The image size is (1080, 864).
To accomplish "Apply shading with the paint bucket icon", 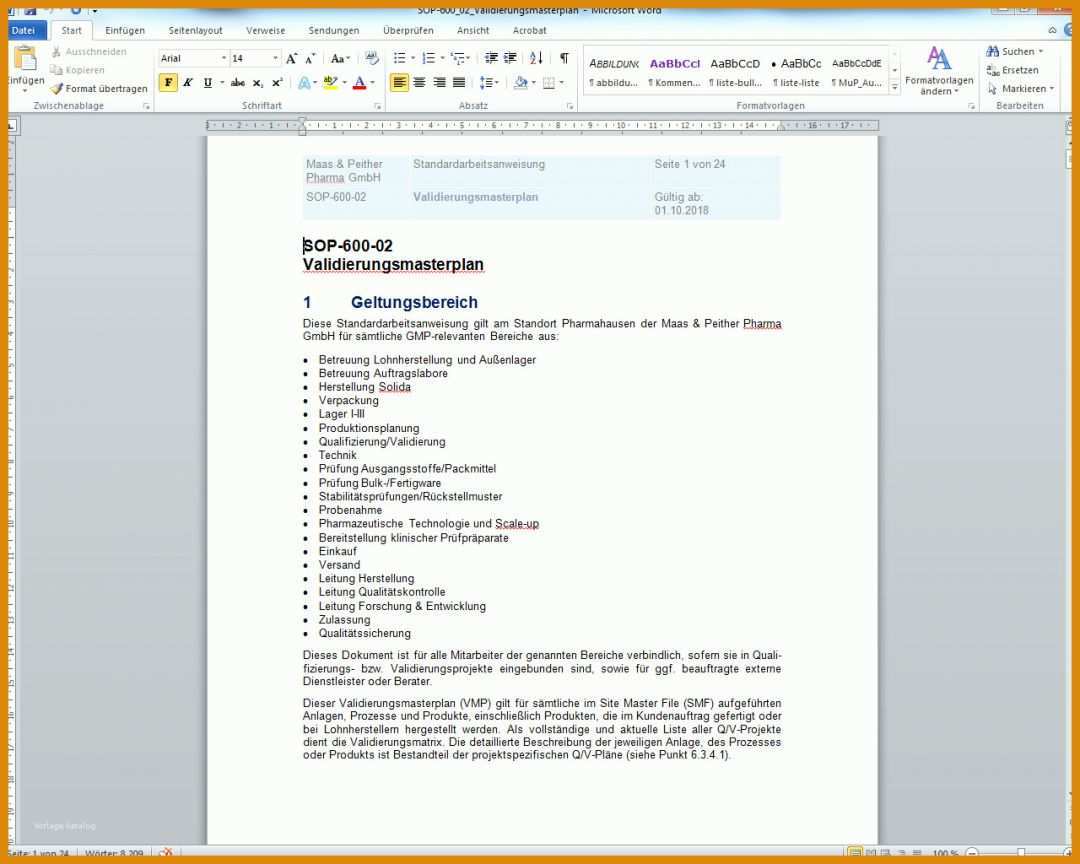I will coord(521,83).
